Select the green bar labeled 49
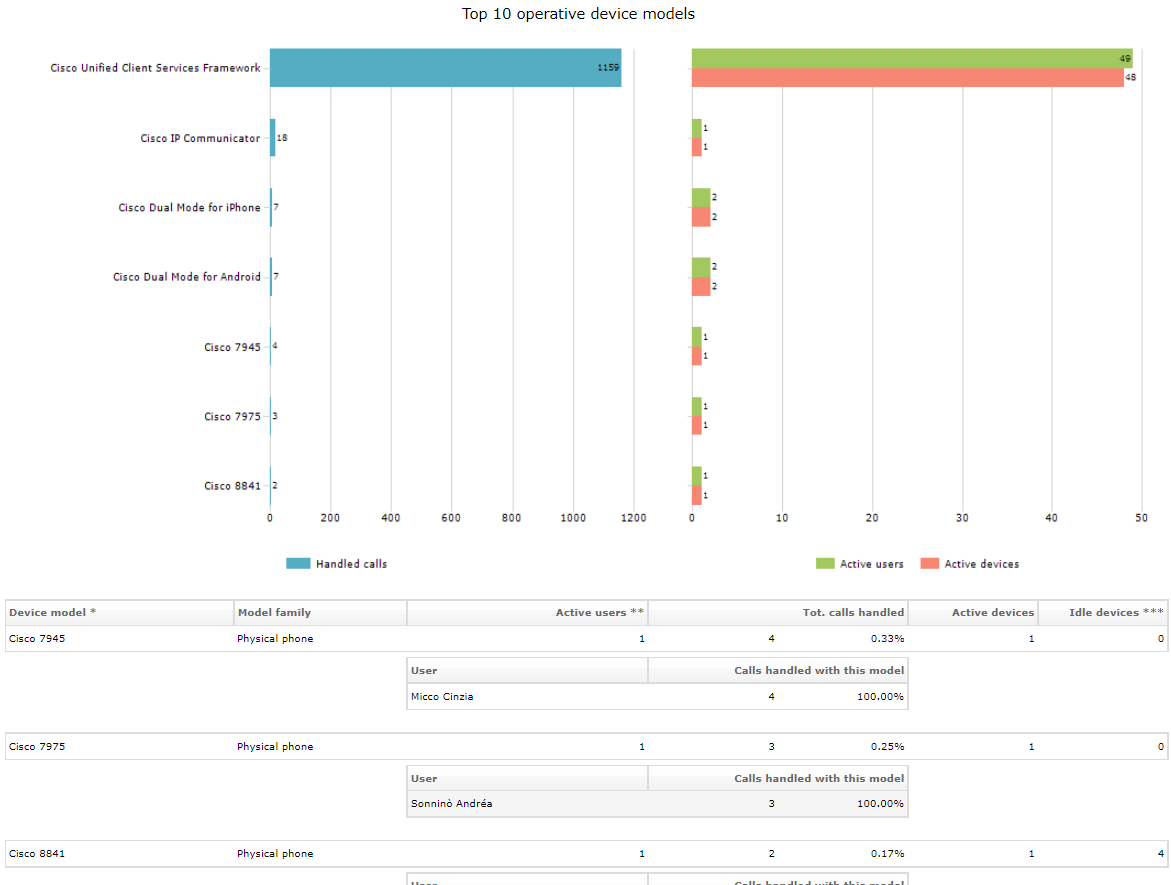Viewport: 1171px width, 885px height. click(911, 58)
